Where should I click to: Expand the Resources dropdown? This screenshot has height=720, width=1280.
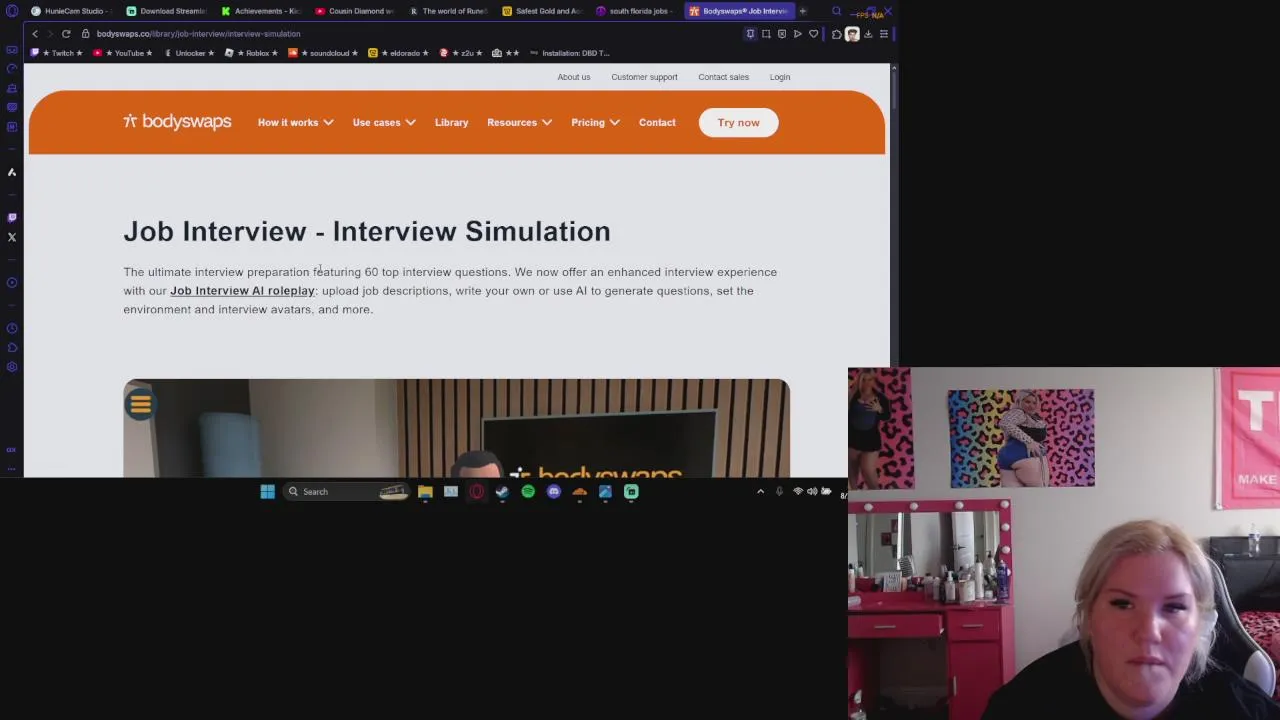coord(519,122)
